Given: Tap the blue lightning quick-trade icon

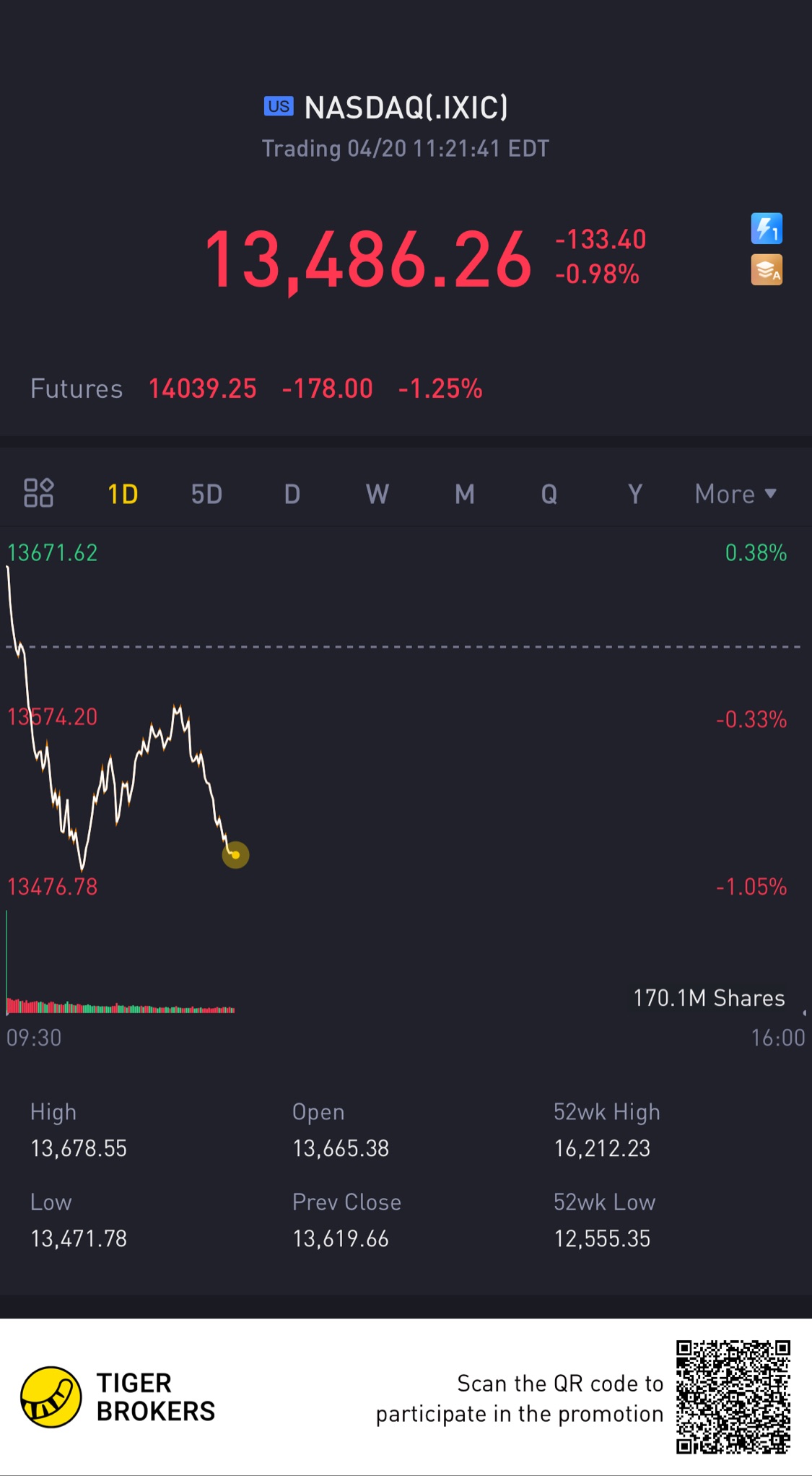Looking at the screenshot, I should pos(767,229).
